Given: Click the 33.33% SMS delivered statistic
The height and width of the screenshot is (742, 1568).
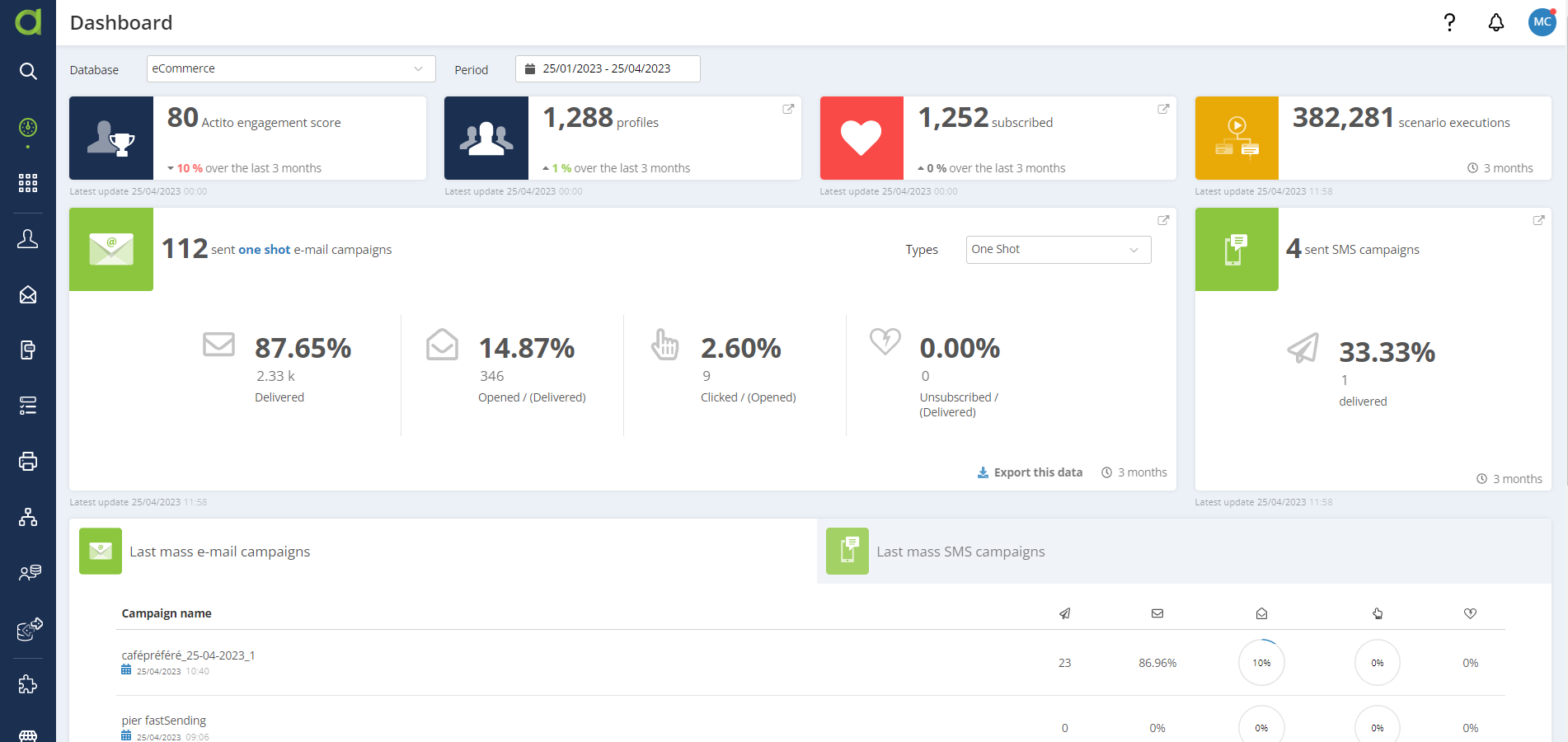Looking at the screenshot, I should (1387, 352).
